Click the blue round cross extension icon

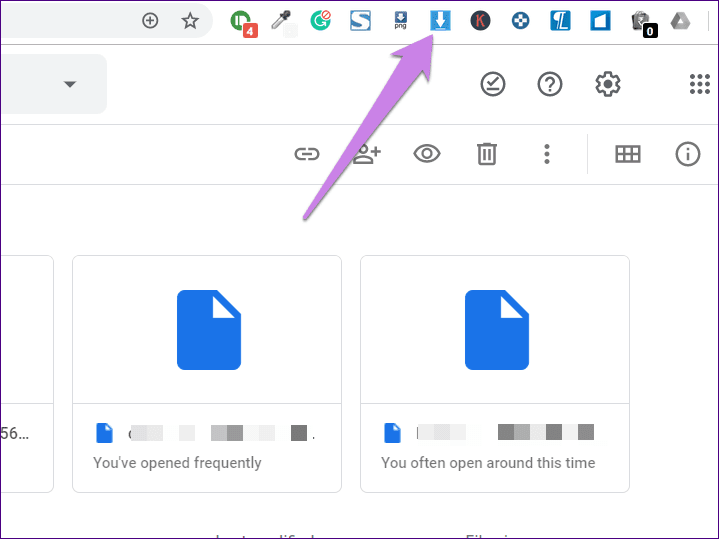(x=520, y=21)
